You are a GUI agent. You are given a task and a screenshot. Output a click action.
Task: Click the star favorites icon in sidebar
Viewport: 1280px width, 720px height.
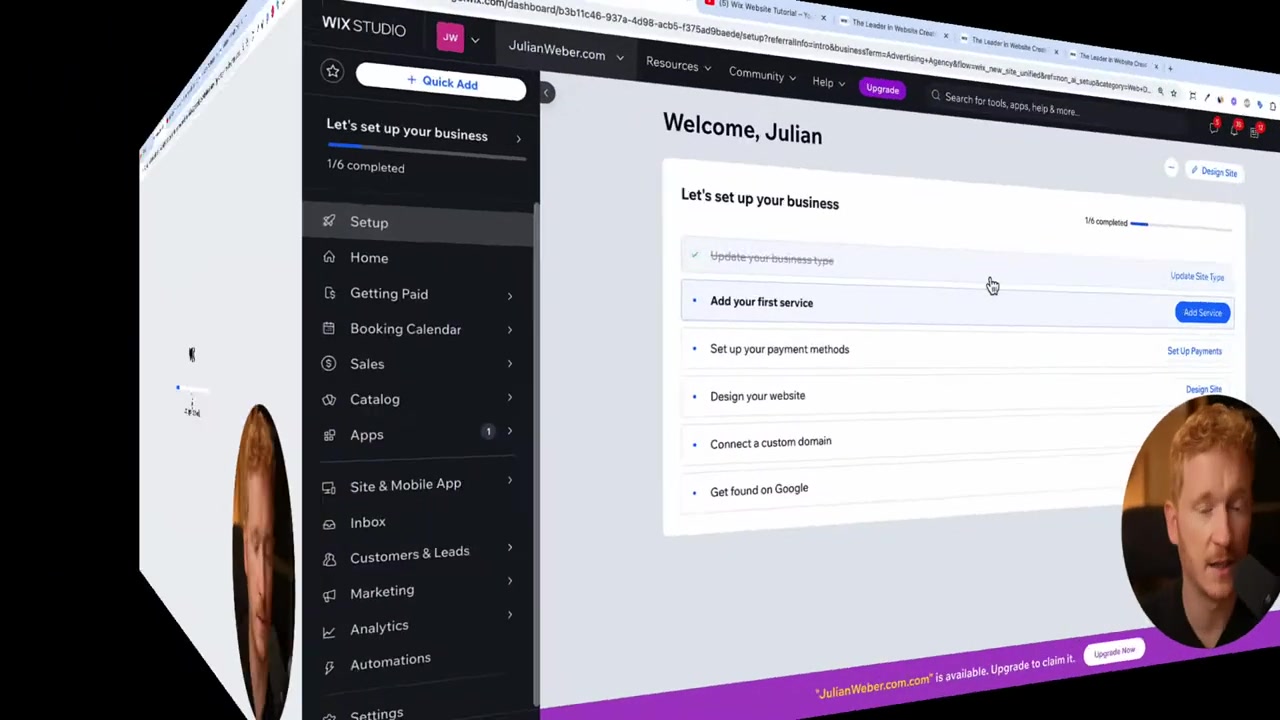tap(332, 71)
